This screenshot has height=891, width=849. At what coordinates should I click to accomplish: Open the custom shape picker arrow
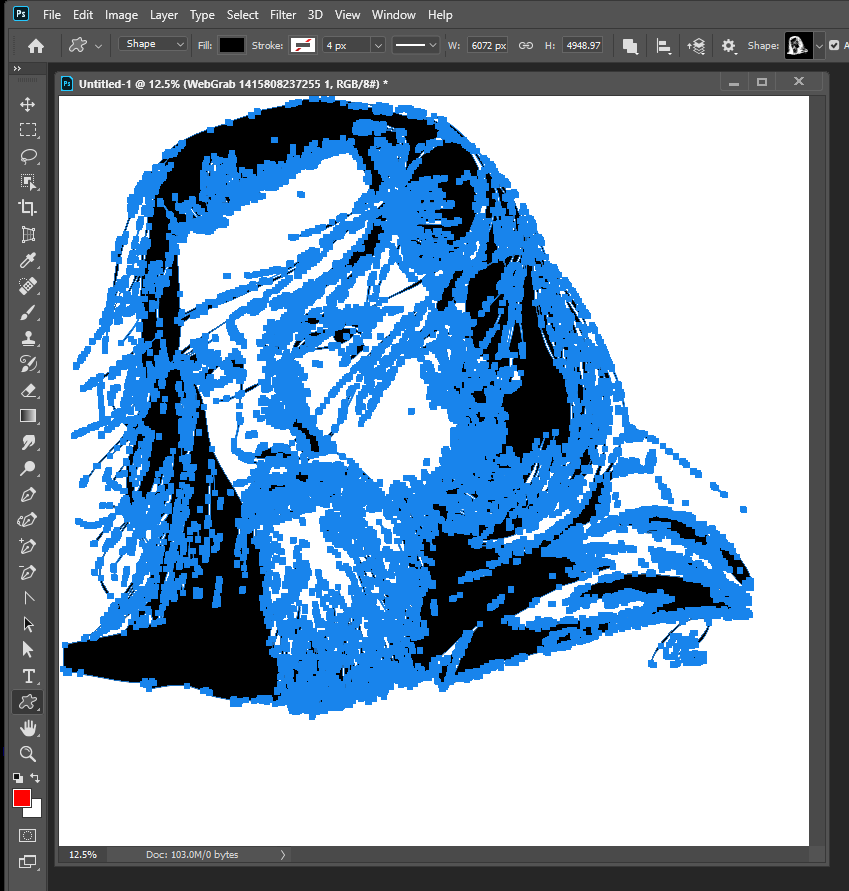pos(819,45)
